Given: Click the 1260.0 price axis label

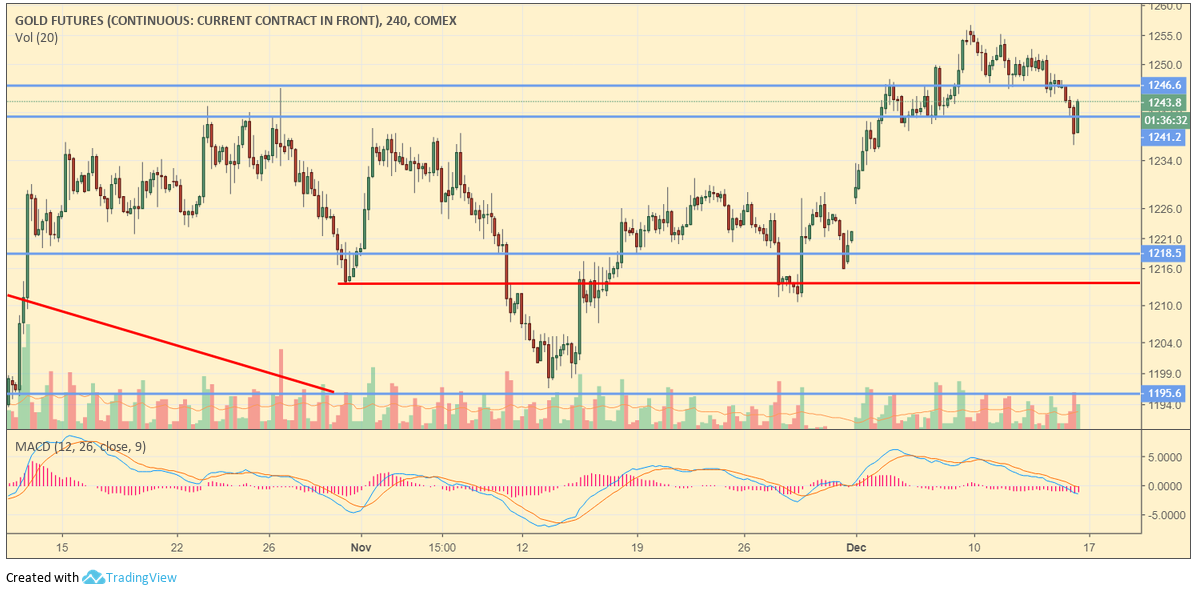Looking at the screenshot, I should tap(1166, 7).
